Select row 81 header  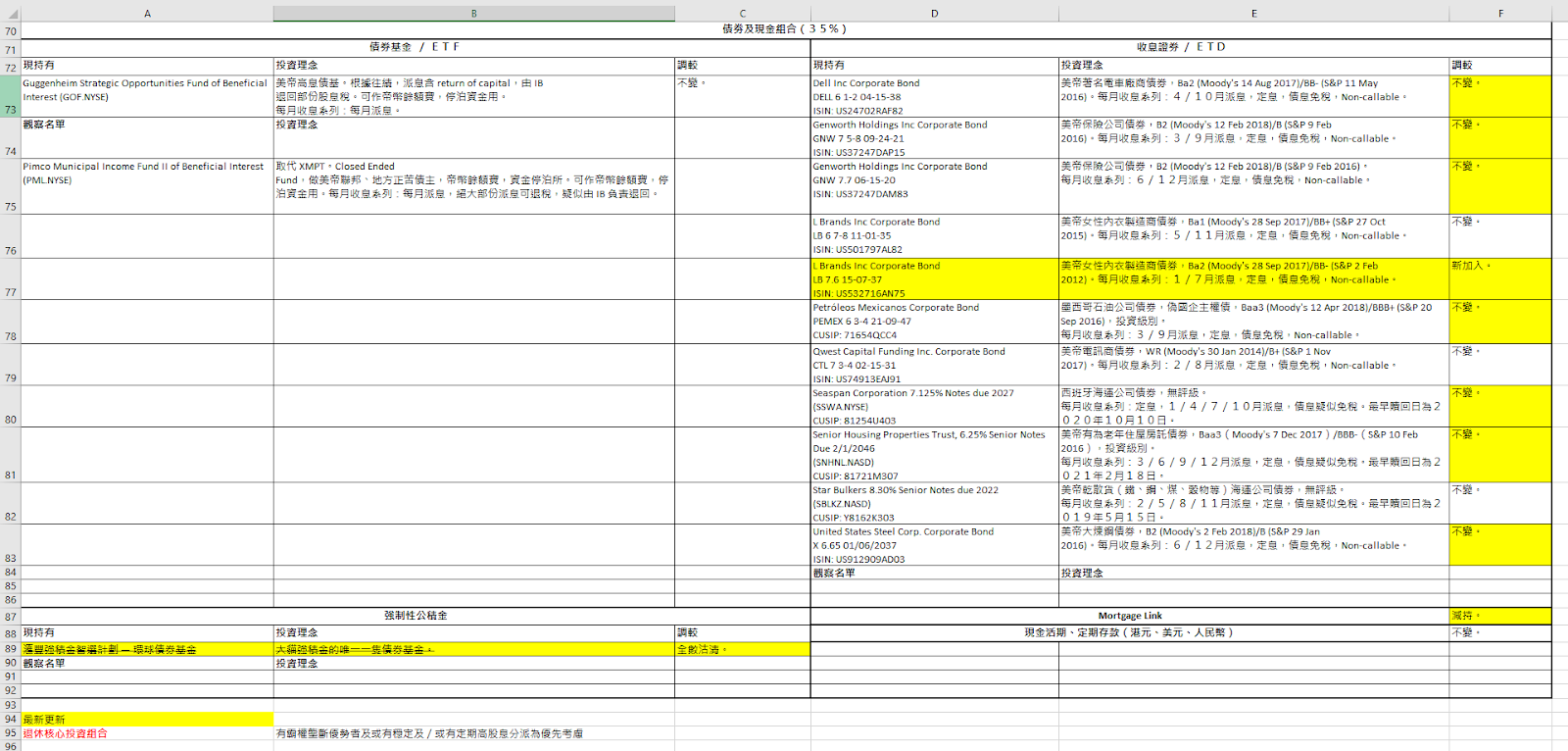(10, 454)
